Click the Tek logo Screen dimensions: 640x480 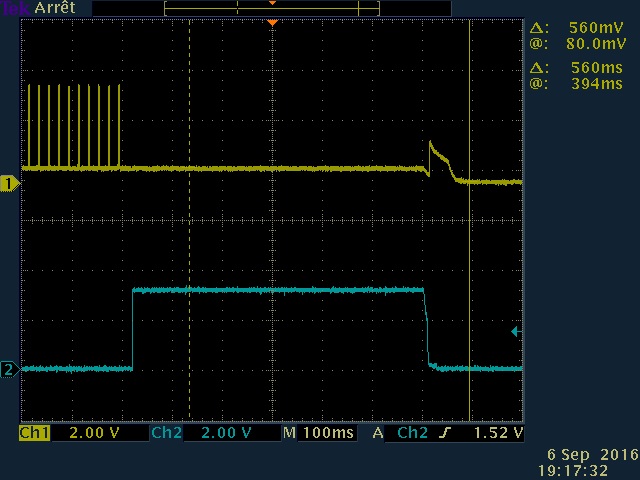pyautogui.click(x=15, y=8)
